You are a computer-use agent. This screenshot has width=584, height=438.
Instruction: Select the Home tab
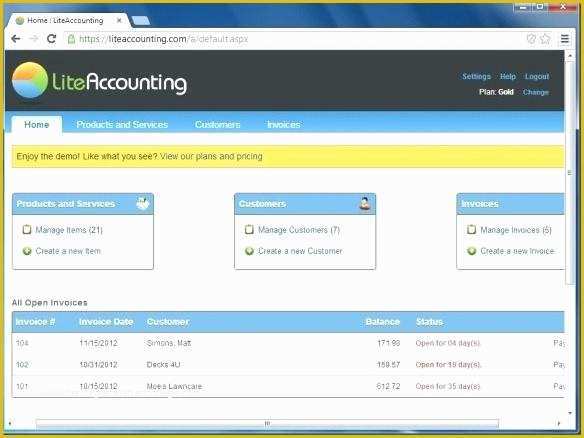click(x=36, y=124)
